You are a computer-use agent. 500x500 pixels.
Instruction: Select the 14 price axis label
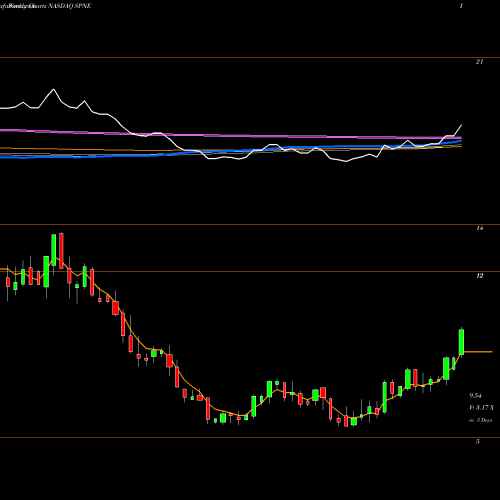click(x=479, y=228)
